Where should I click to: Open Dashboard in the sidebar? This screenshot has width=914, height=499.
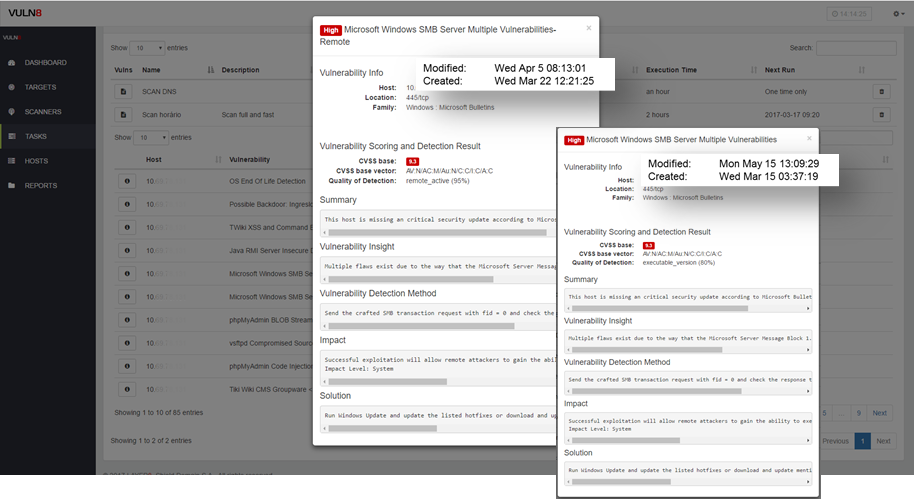click(45, 62)
